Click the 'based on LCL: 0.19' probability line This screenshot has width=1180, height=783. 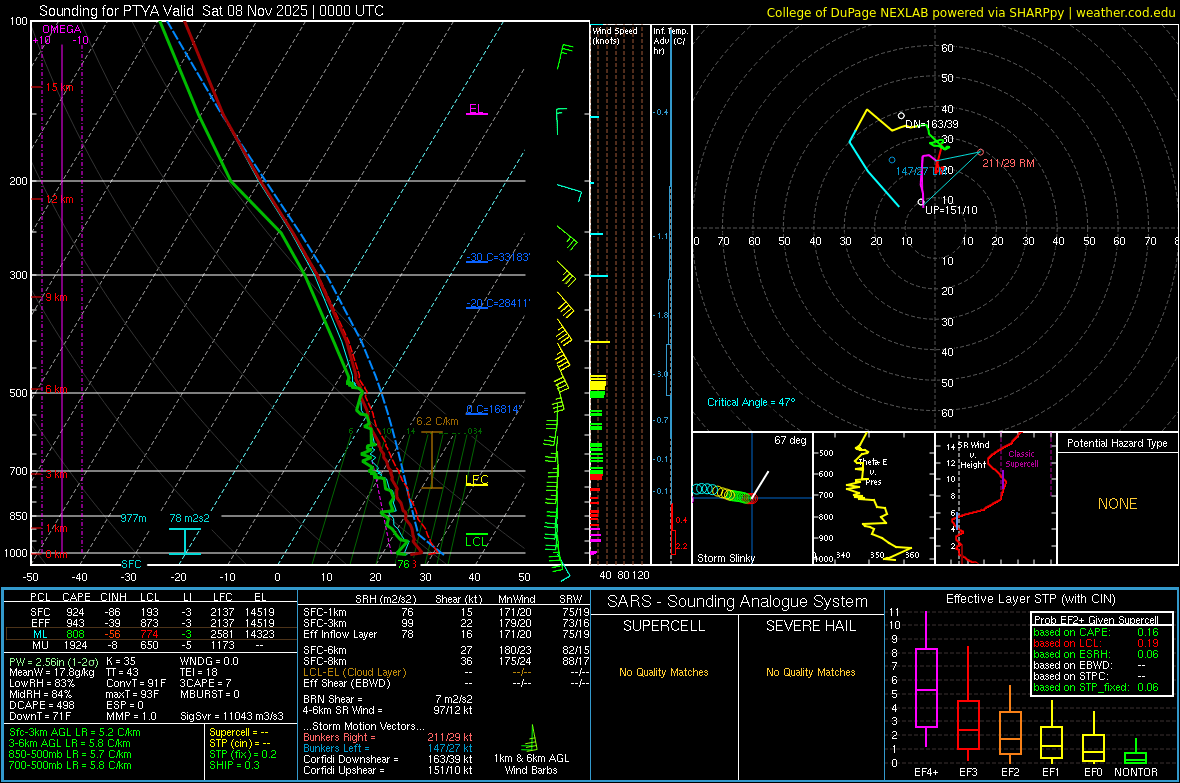coord(1096,643)
